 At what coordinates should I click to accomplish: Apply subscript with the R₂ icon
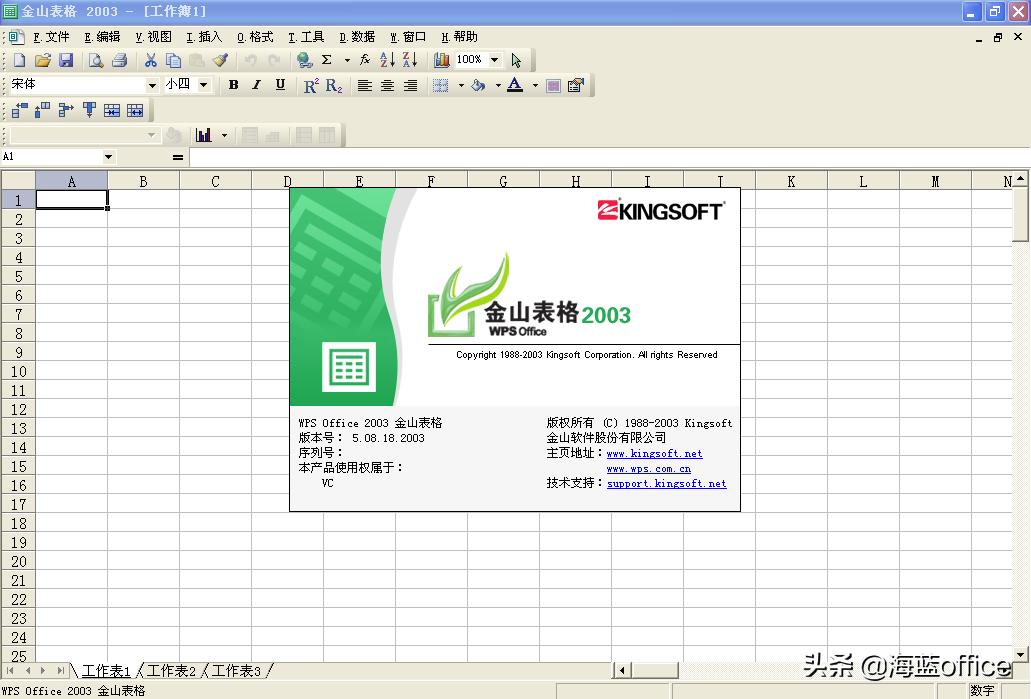tap(334, 85)
